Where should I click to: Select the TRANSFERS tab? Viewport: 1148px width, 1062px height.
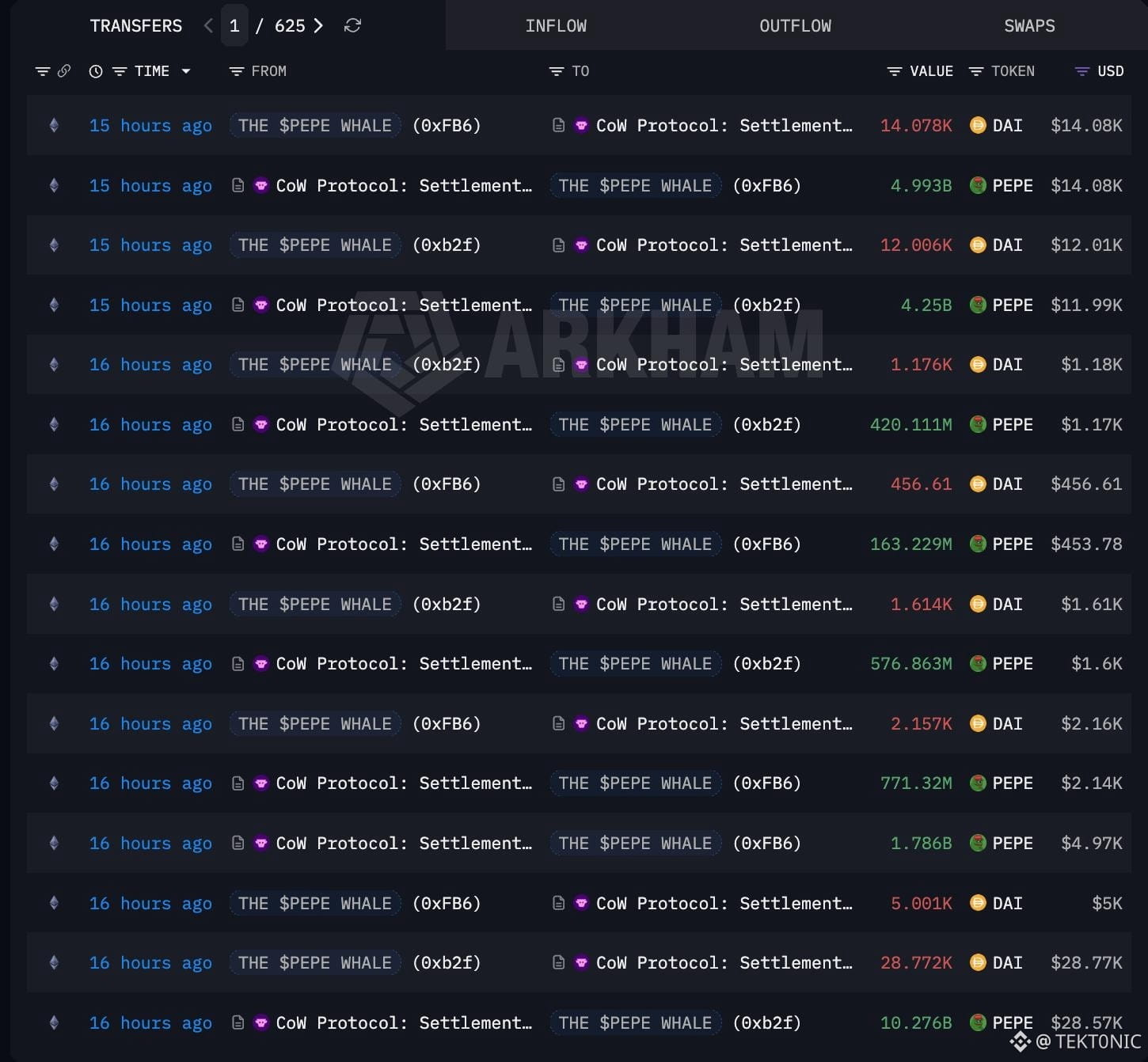(x=136, y=26)
